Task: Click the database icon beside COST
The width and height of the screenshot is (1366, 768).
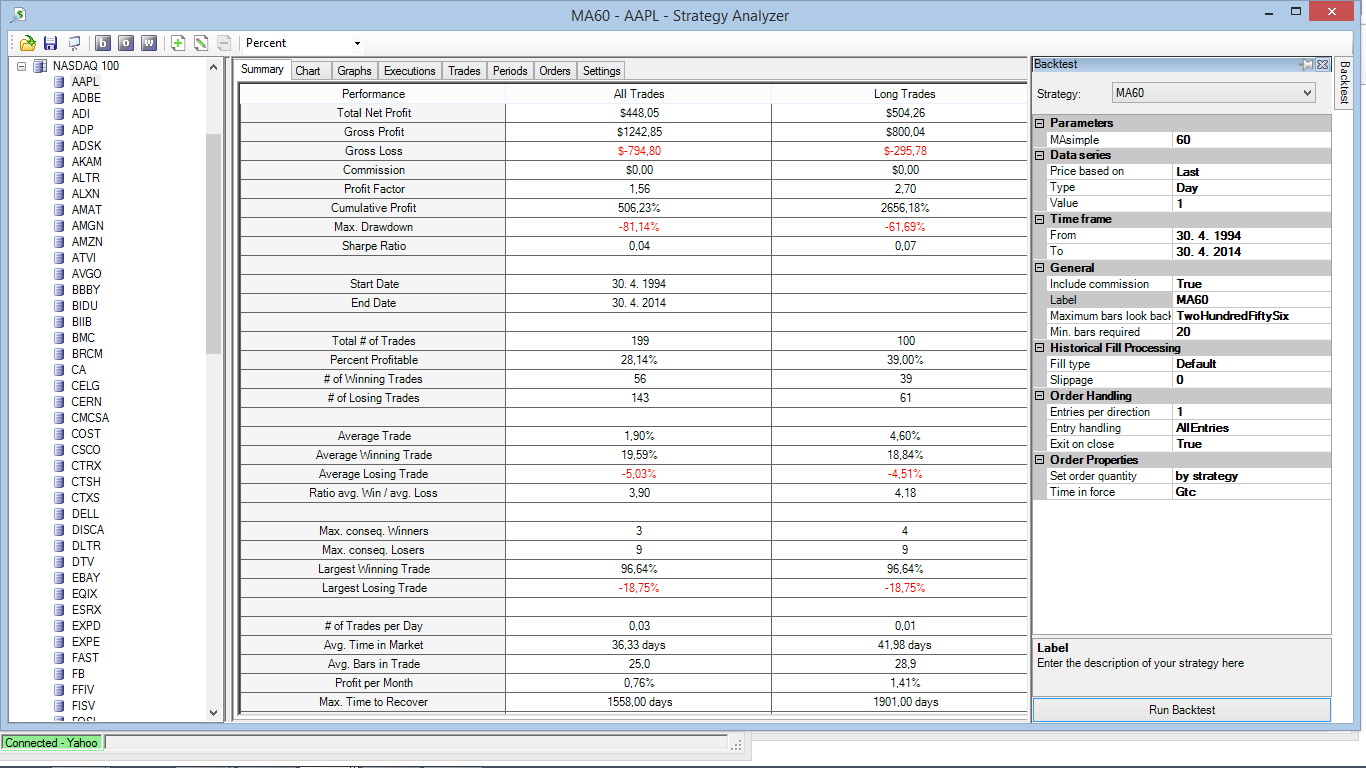Action: click(60, 434)
